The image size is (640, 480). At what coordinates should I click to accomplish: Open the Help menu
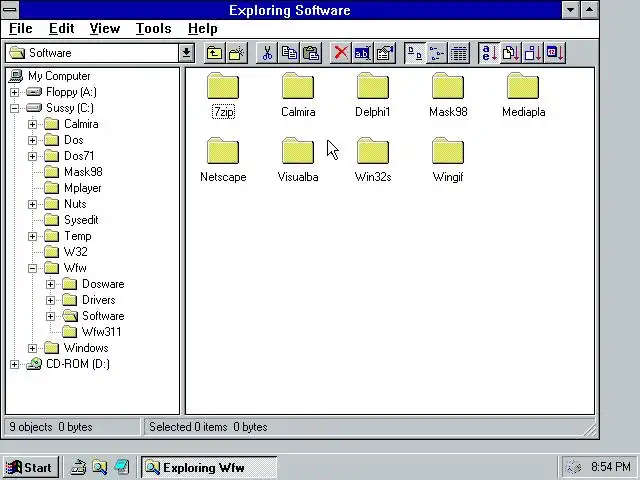203,29
